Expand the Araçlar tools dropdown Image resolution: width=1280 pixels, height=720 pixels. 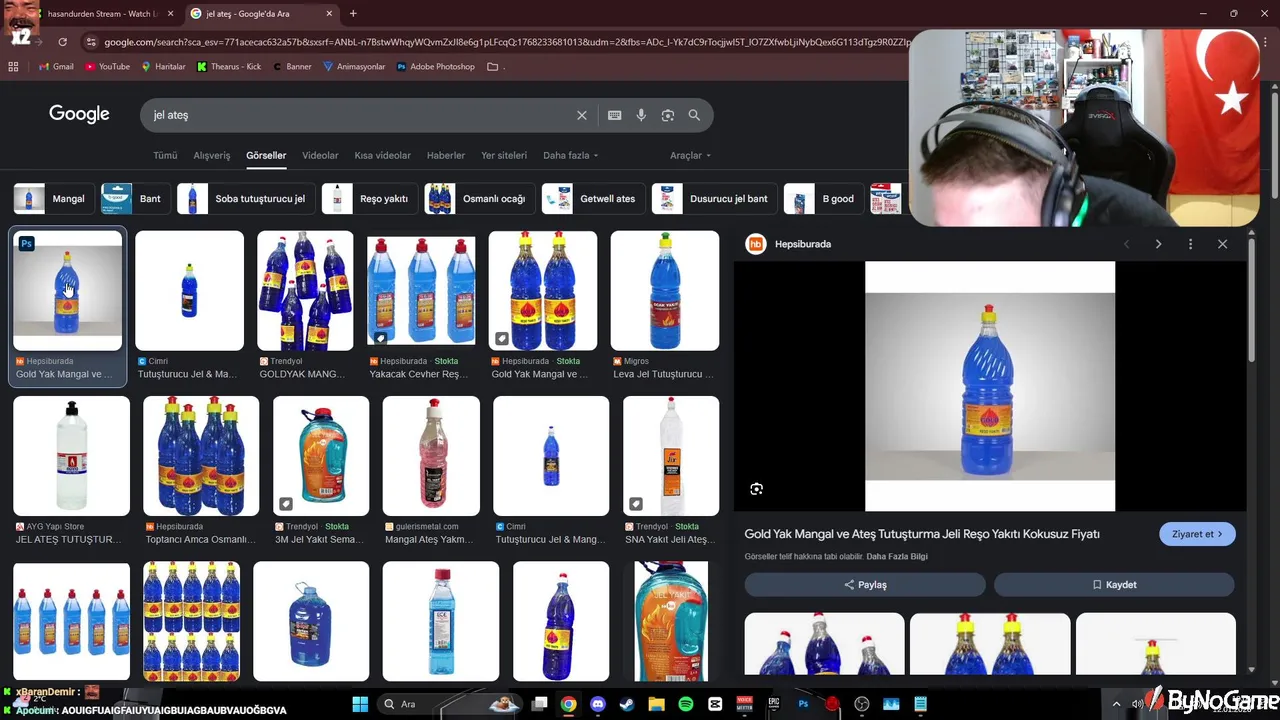pyautogui.click(x=690, y=156)
